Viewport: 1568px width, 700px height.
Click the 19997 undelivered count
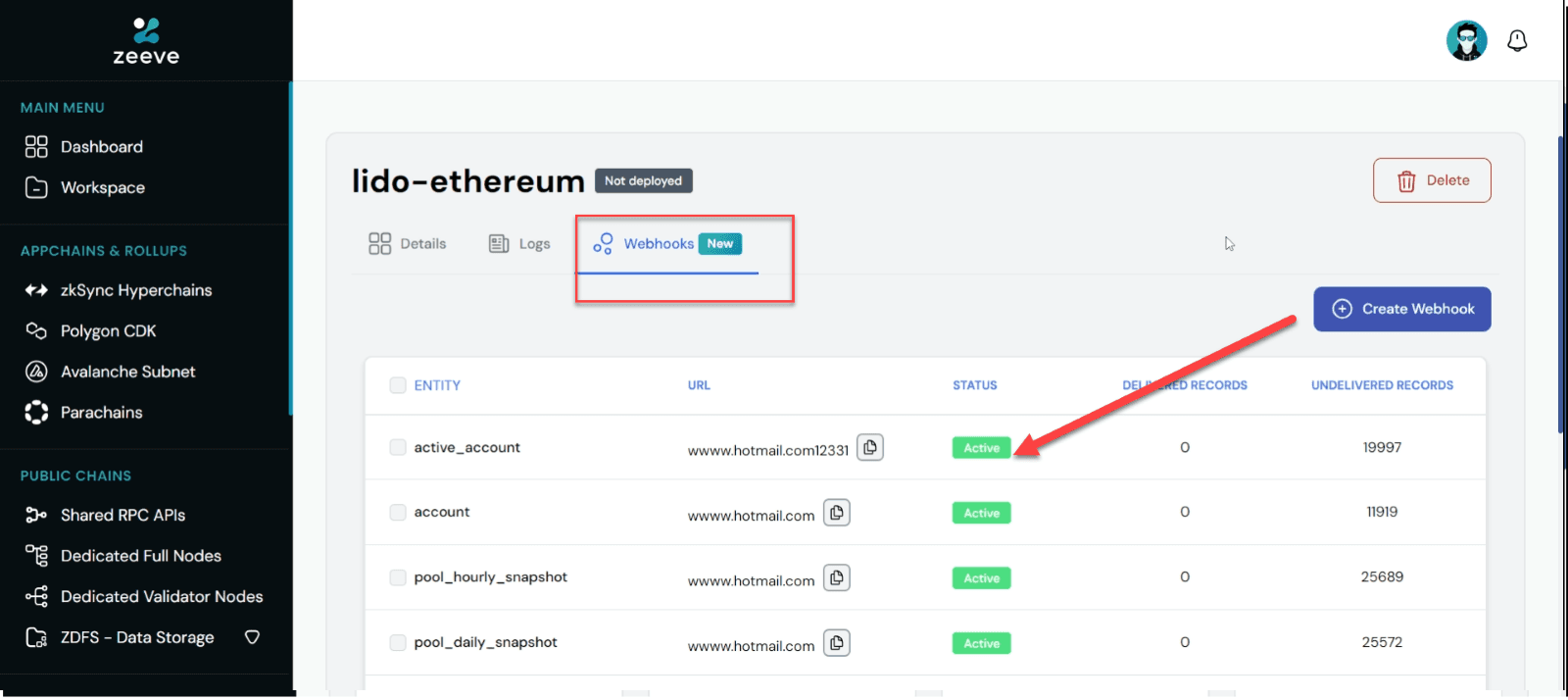pyautogui.click(x=1382, y=447)
